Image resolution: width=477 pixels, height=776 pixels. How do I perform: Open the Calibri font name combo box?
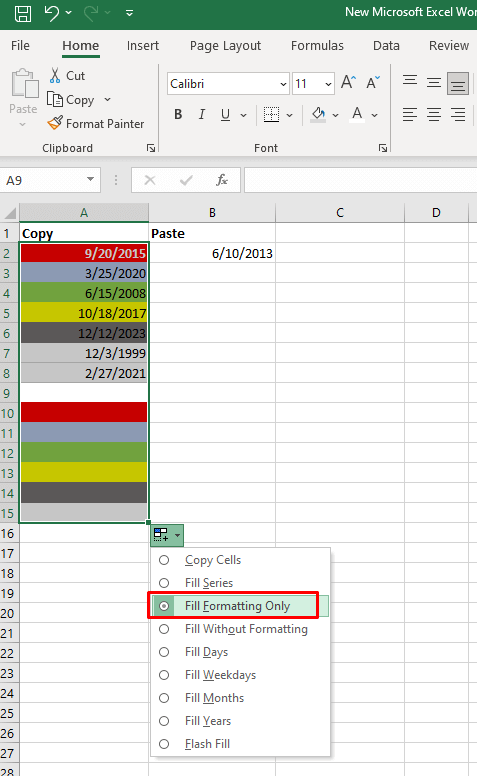(x=228, y=84)
